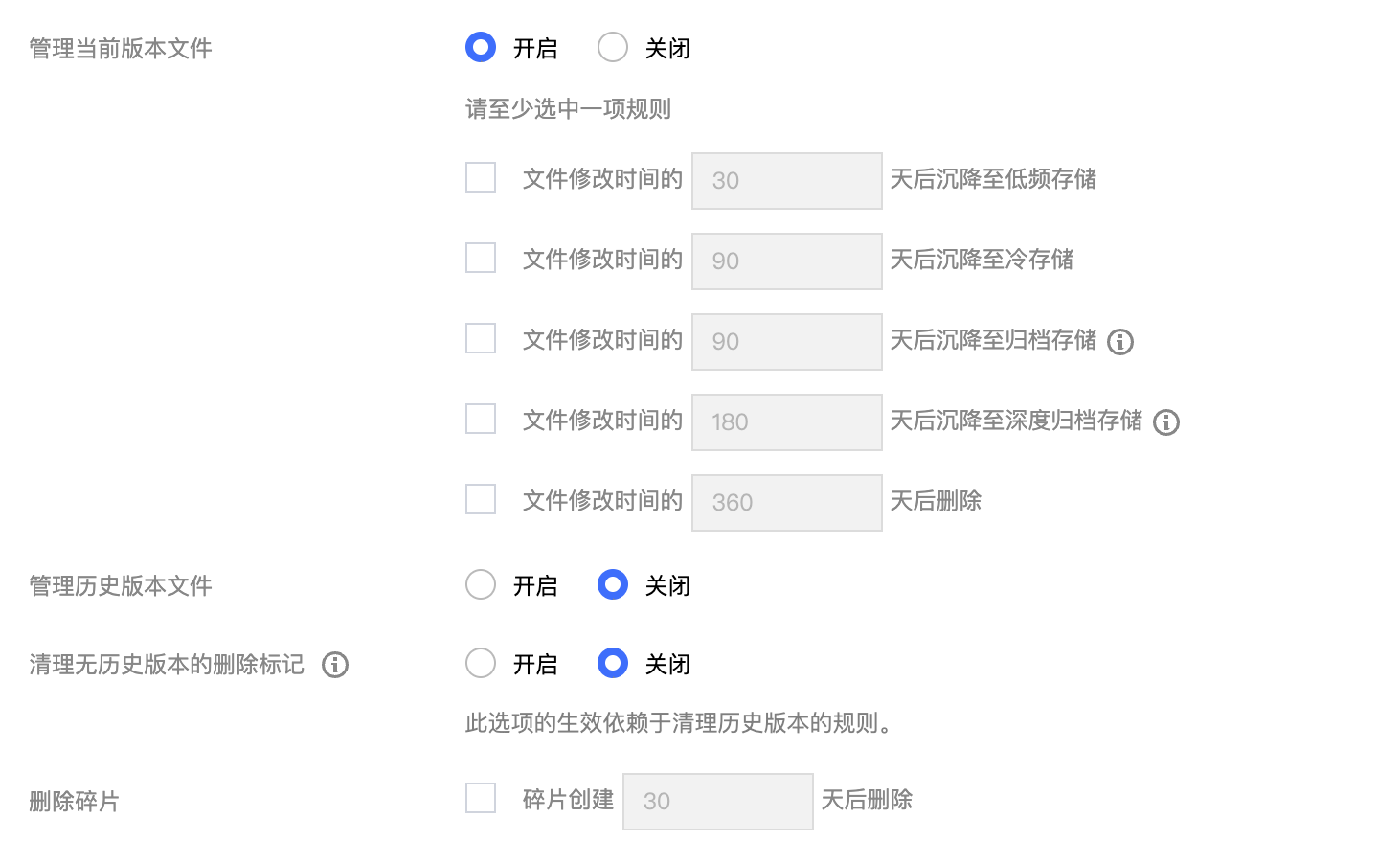Click the 90-day input for 冷存储
This screenshot has width=1400, height=841.
click(786, 261)
